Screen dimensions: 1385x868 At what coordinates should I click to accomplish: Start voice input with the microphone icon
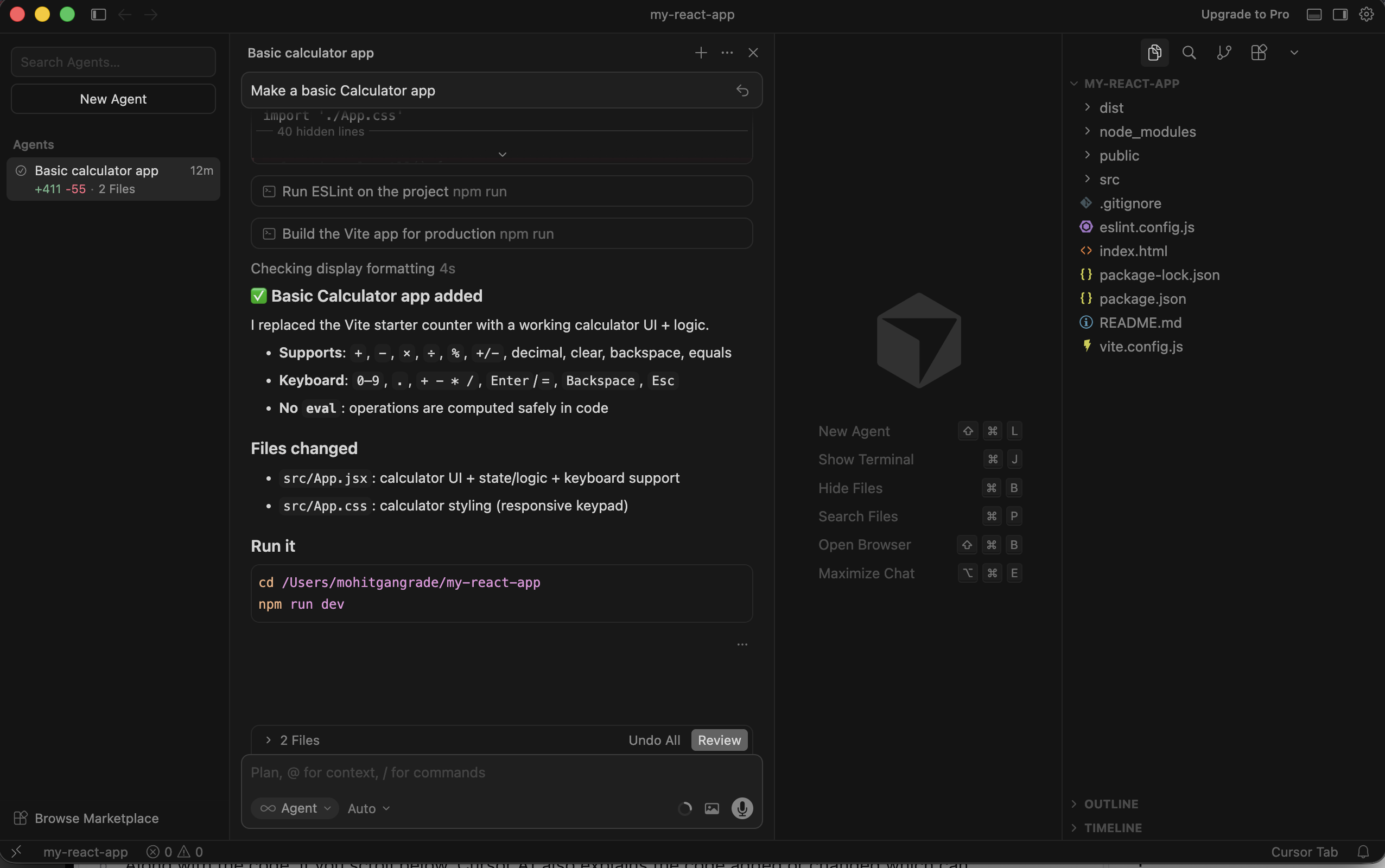(x=741, y=808)
